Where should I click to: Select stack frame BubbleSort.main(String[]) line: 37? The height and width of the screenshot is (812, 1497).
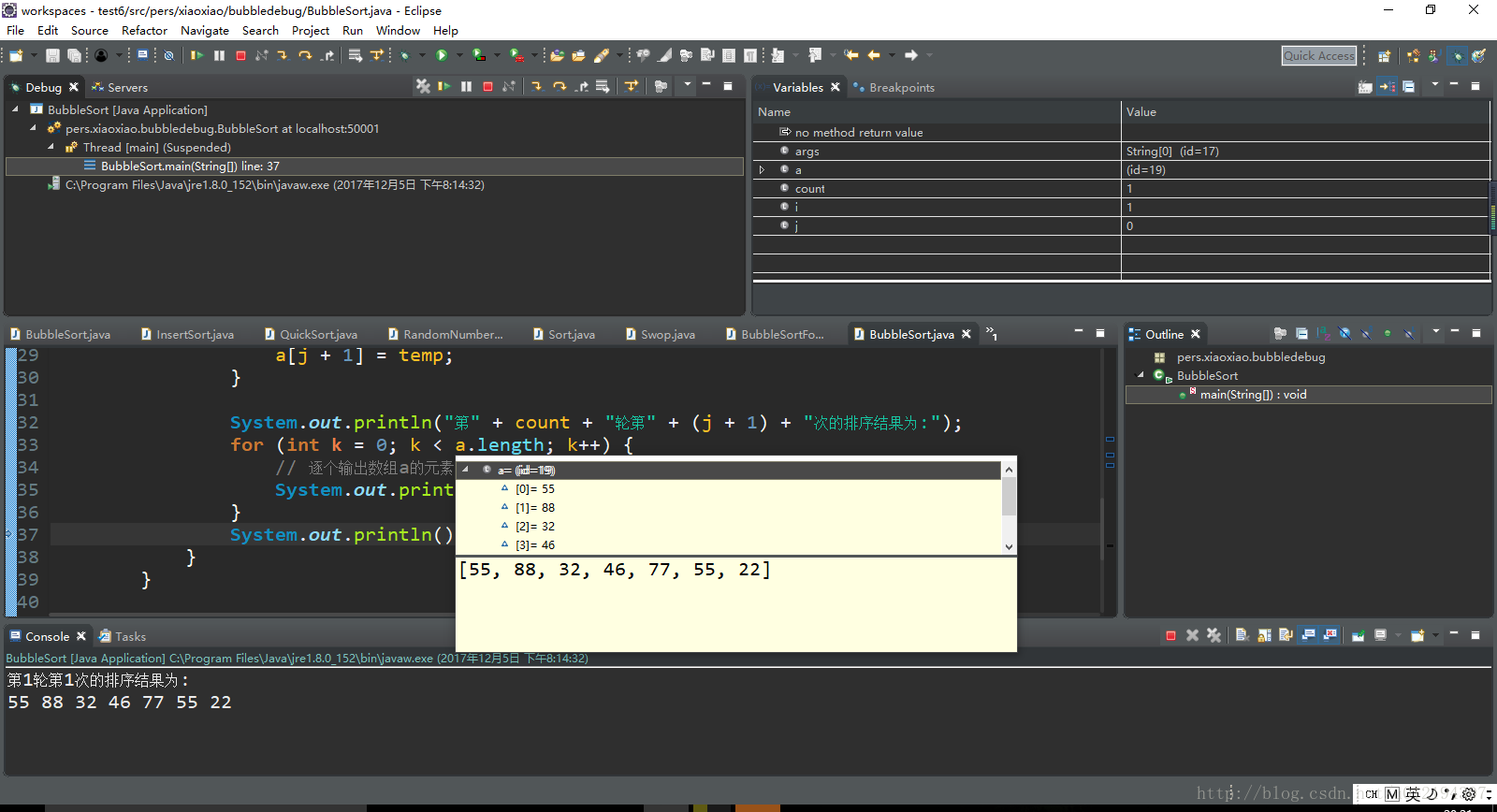374,166
